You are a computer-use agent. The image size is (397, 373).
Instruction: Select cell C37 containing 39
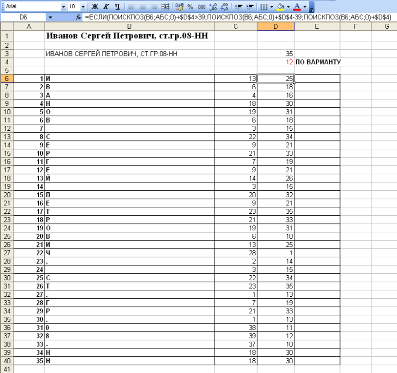coord(236,336)
